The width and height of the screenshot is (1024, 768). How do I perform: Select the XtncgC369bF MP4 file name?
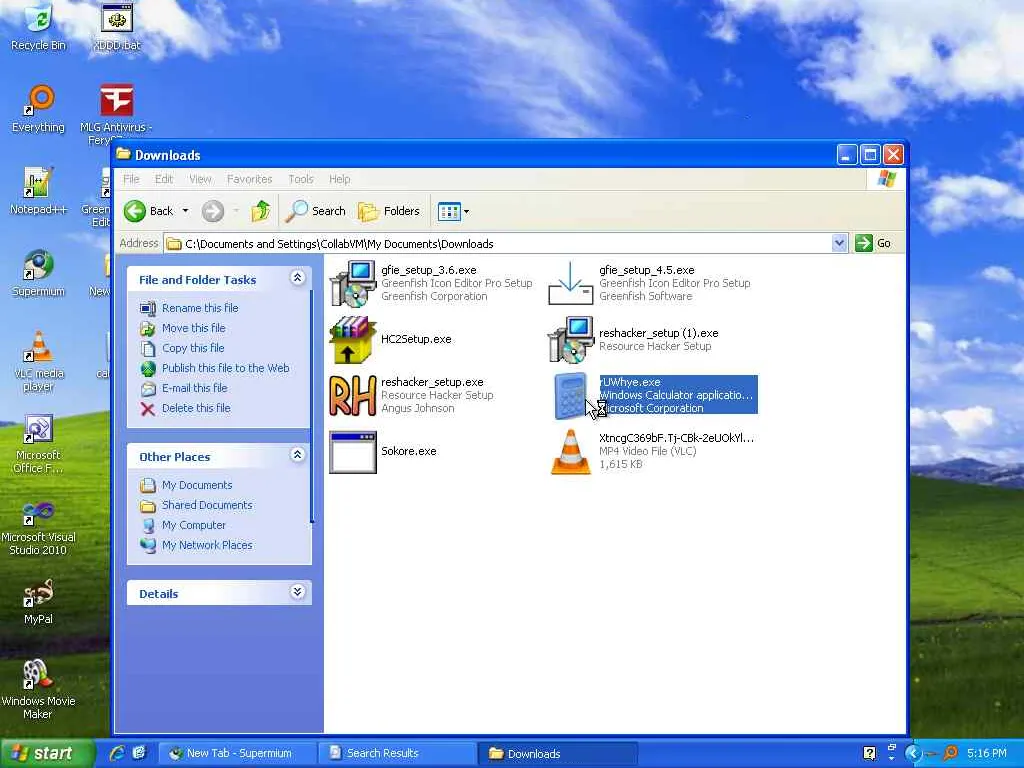tap(676, 438)
